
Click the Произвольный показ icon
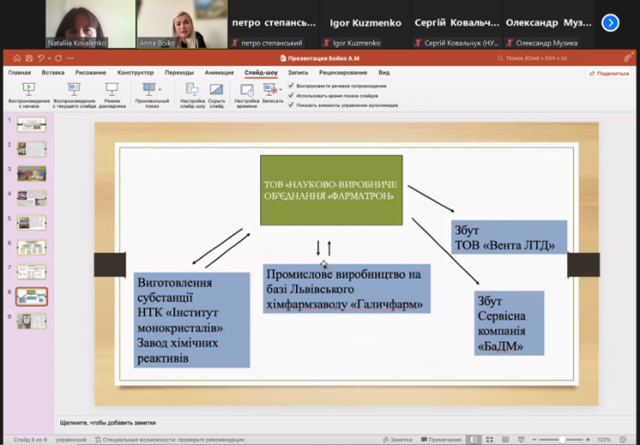click(x=149, y=89)
